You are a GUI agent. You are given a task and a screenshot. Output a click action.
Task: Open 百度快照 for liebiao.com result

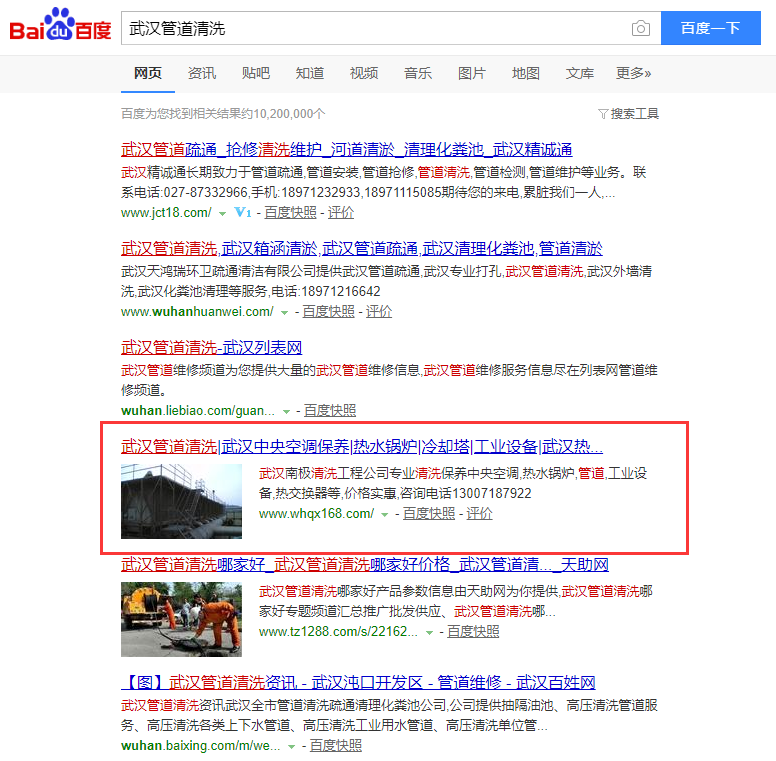tap(330, 411)
